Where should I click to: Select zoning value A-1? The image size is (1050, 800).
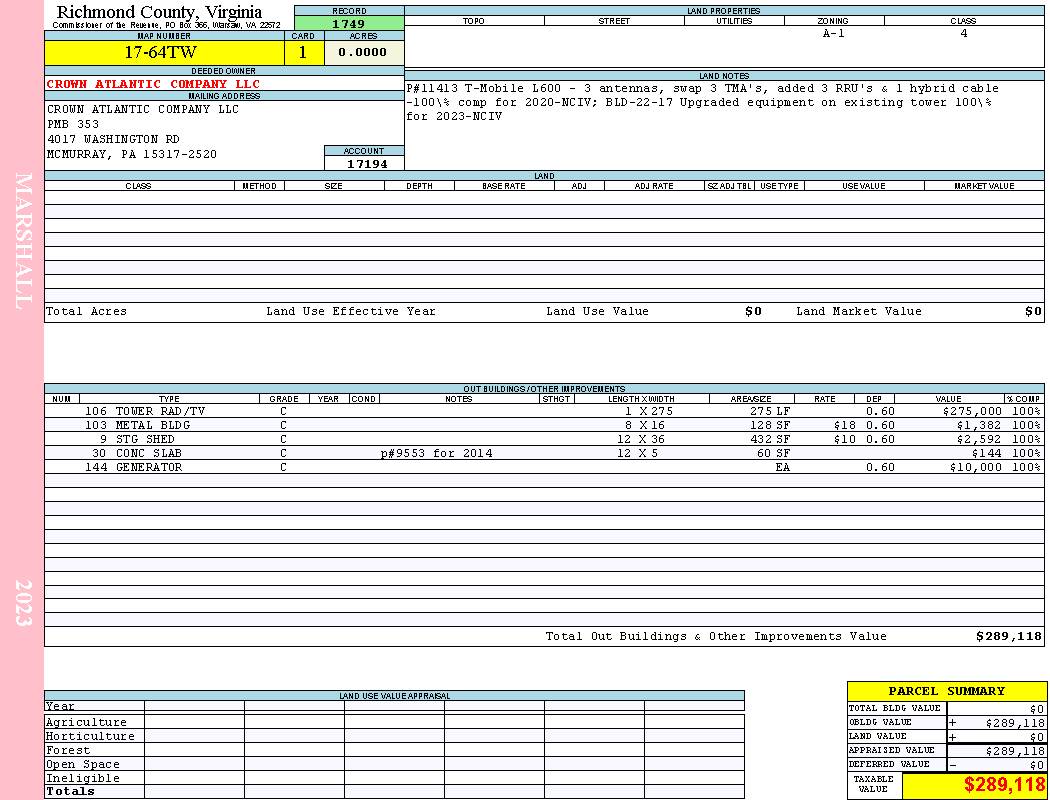point(834,33)
